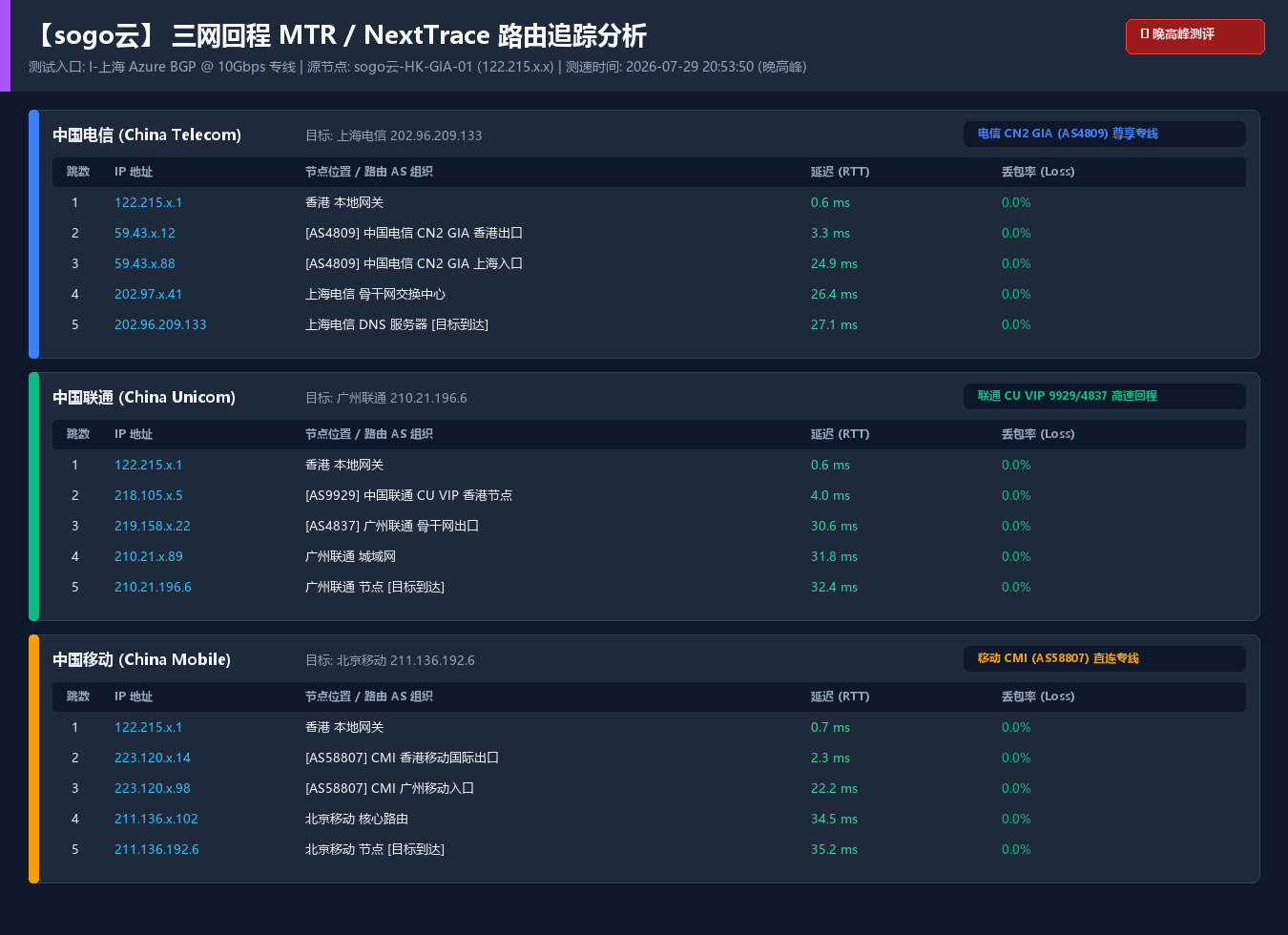Click the red 晚高峰测评 badge button
Screen dimensions: 1288x935
tap(1195, 36)
